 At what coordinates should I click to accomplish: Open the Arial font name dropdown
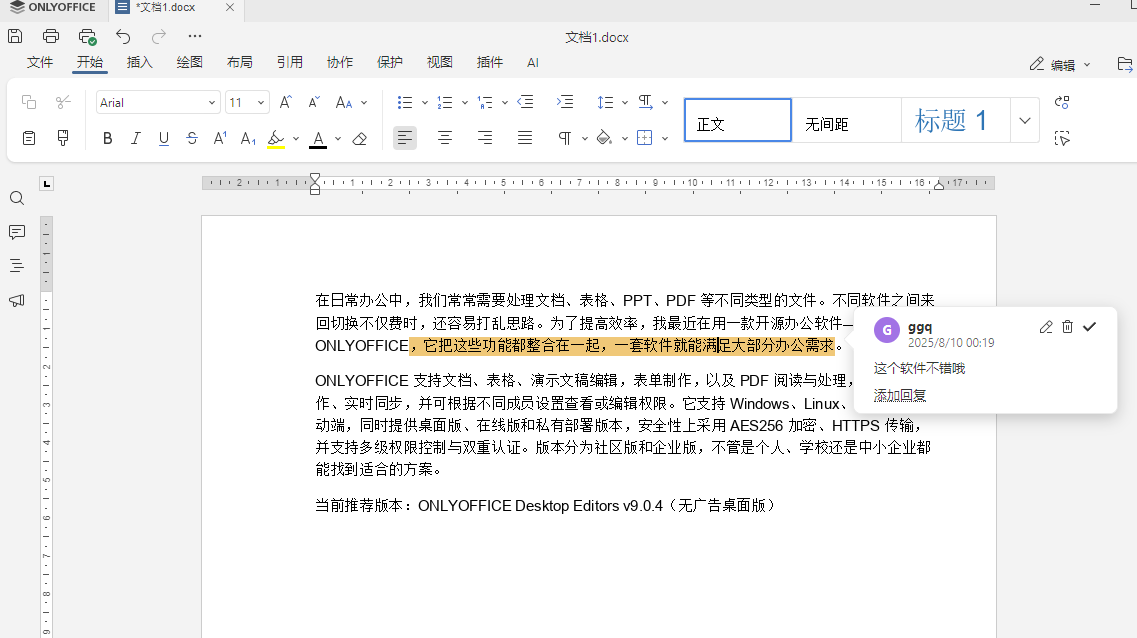[x=212, y=103]
